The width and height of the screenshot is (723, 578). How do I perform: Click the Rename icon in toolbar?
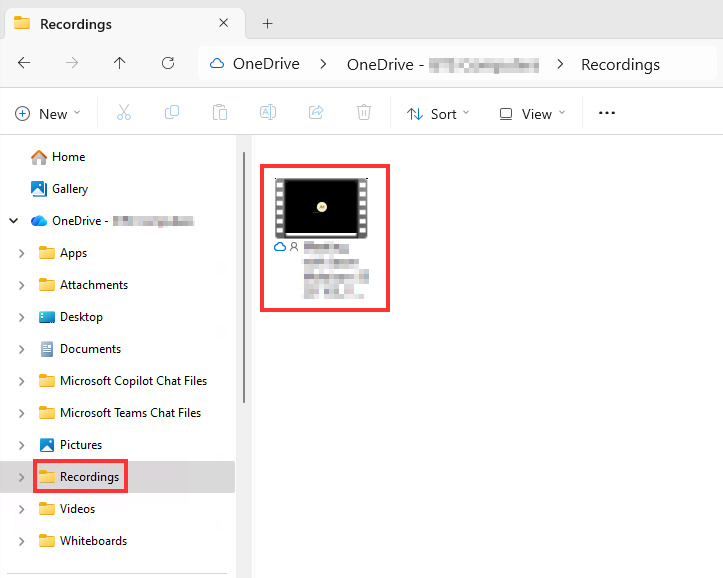pyautogui.click(x=268, y=113)
